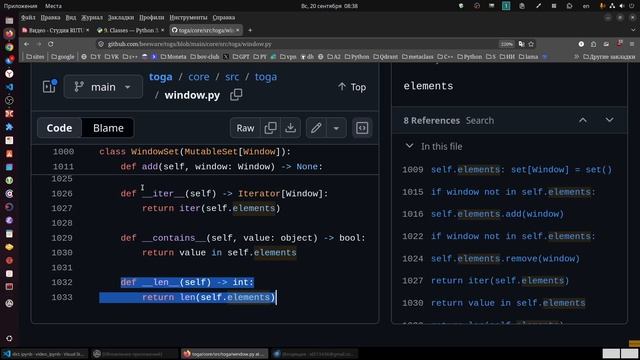Select the Code view tab
The height and width of the screenshot is (360, 640).
(59, 128)
